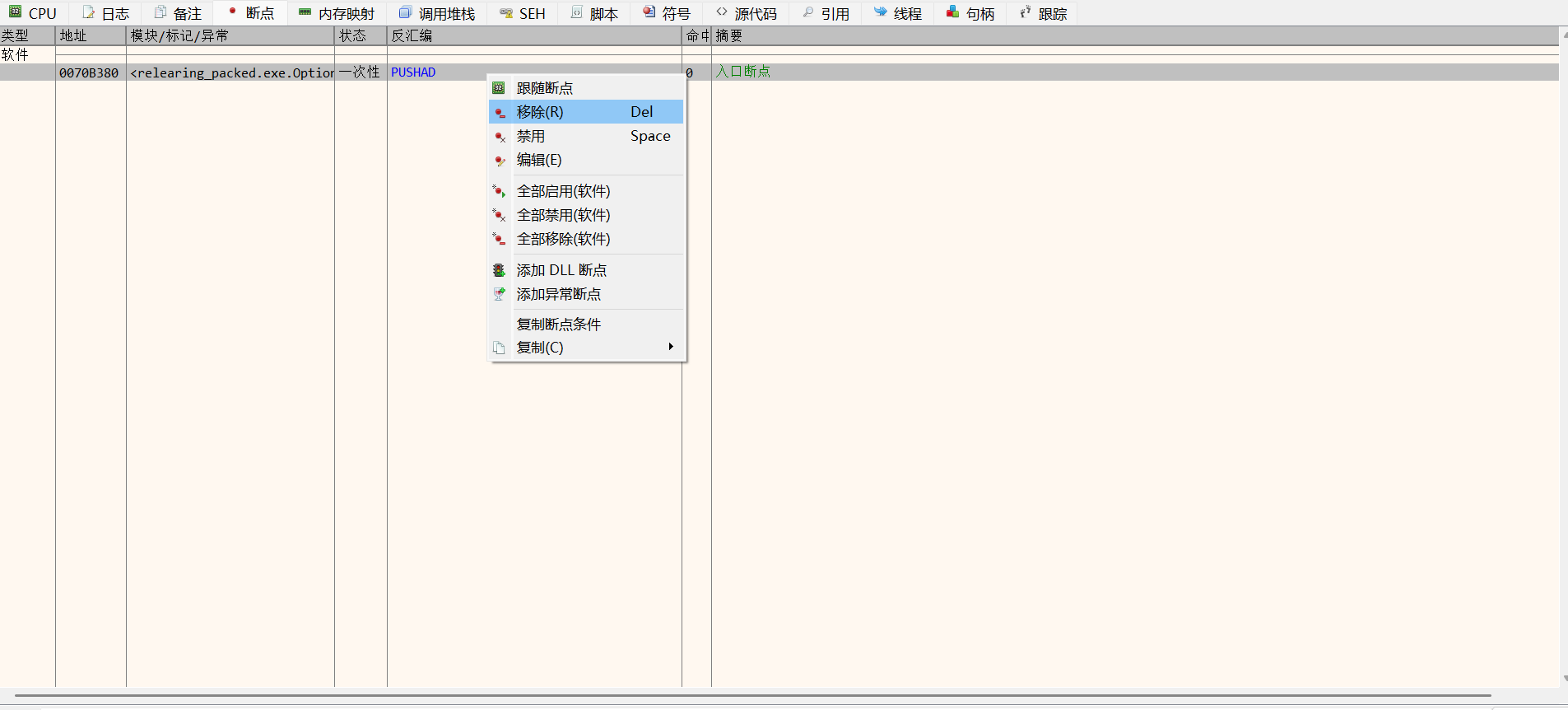
Task: Click the horizontal scrollbar at bottom
Action: coord(752,696)
